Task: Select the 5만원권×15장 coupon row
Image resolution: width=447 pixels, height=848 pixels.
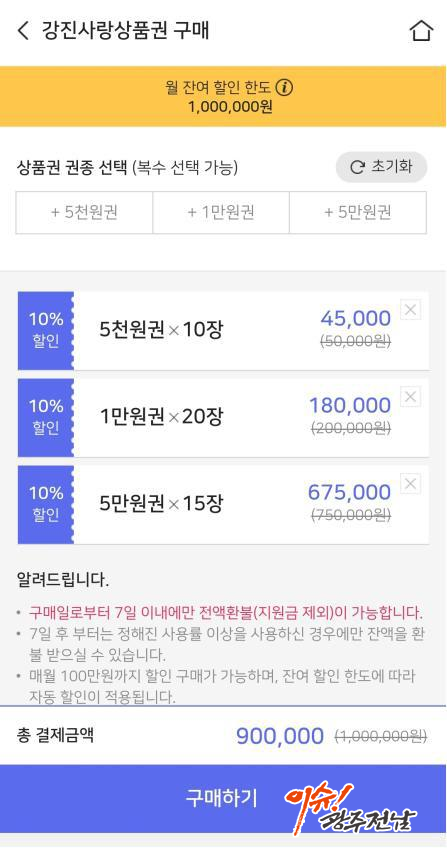Action: point(223,505)
